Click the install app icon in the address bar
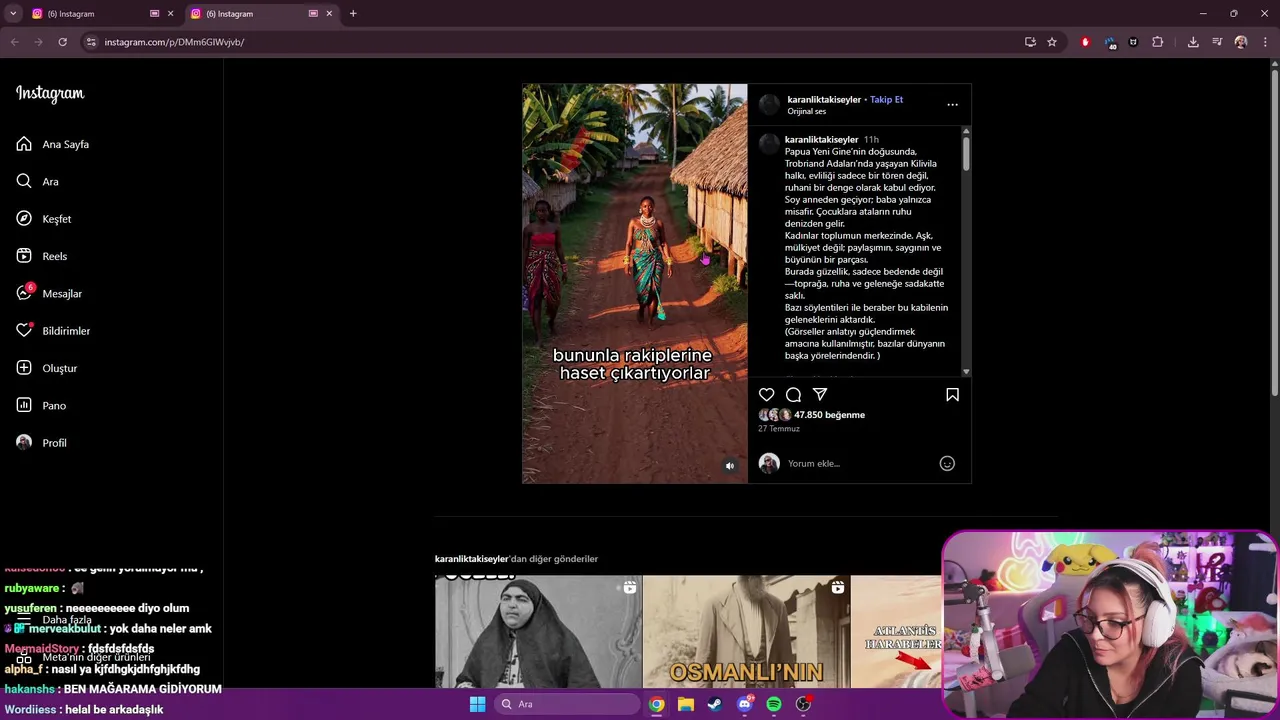Image resolution: width=1280 pixels, height=720 pixels. 1030,42
